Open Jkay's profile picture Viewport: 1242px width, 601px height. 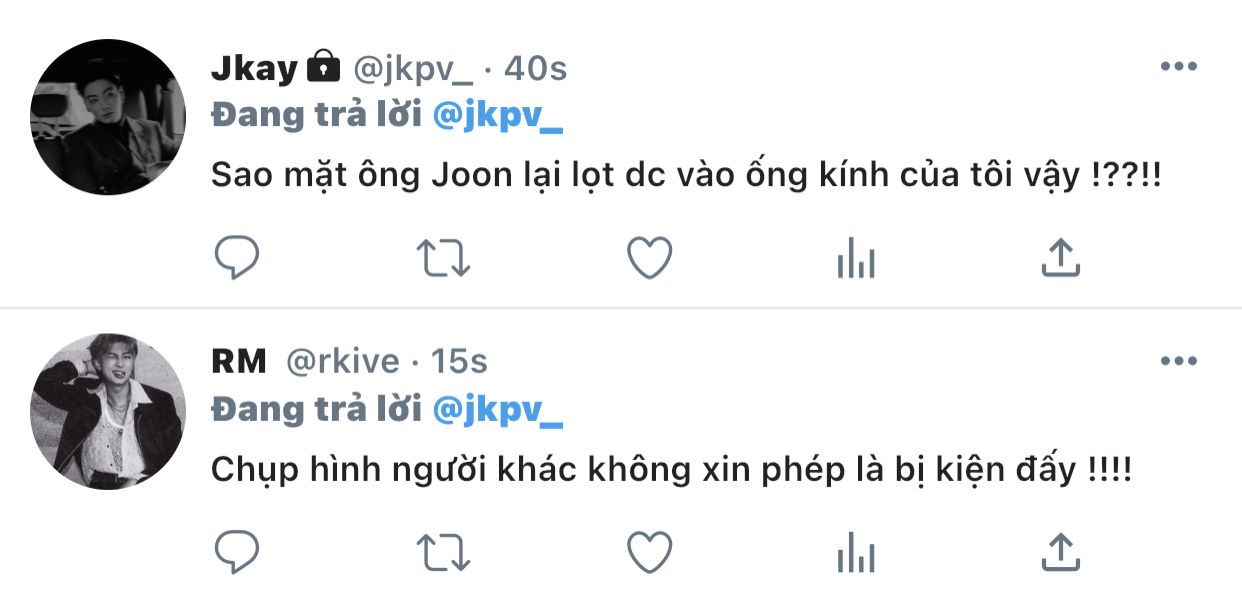108,117
